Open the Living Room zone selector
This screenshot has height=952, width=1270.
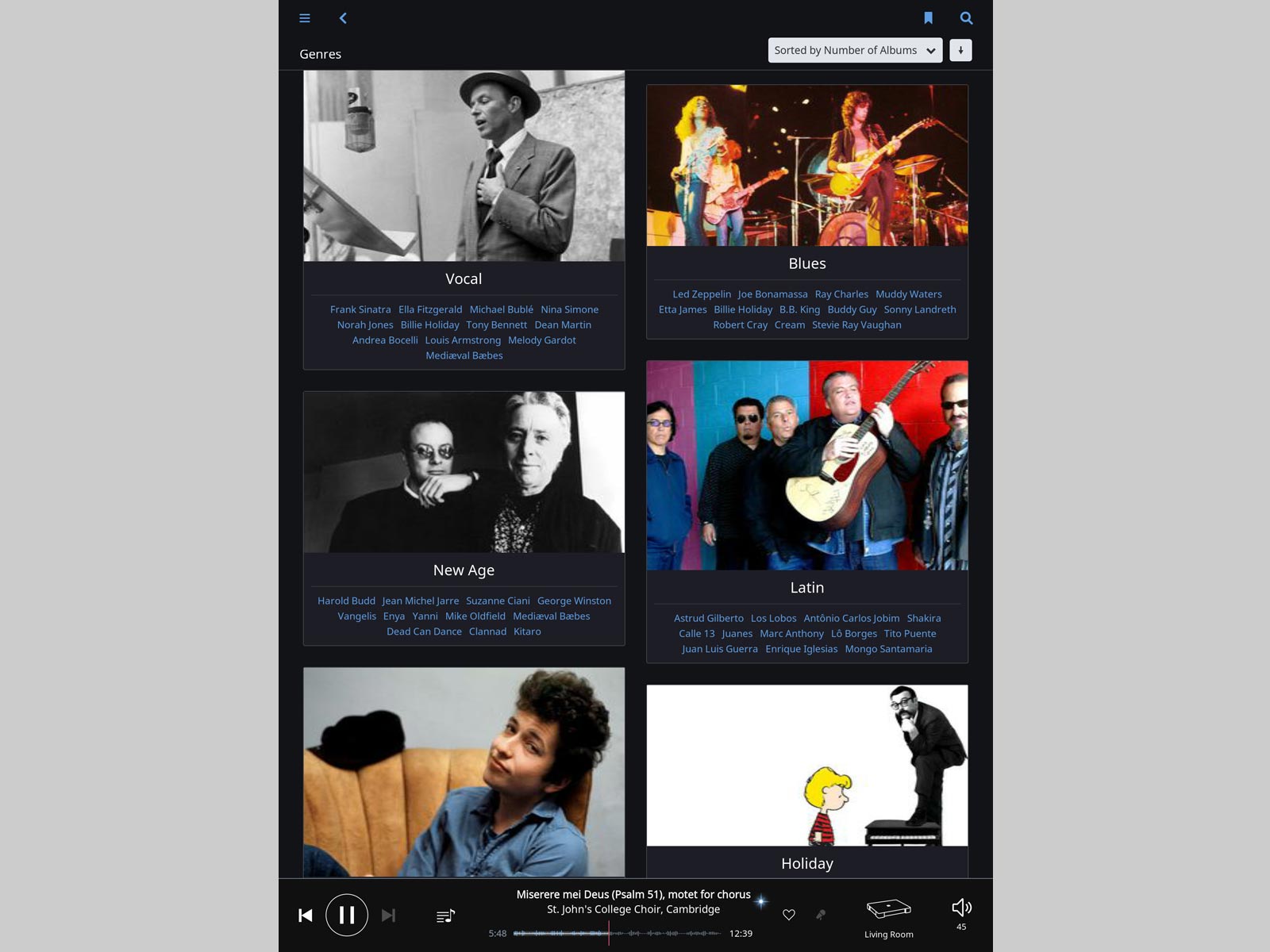(x=889, y=919)
